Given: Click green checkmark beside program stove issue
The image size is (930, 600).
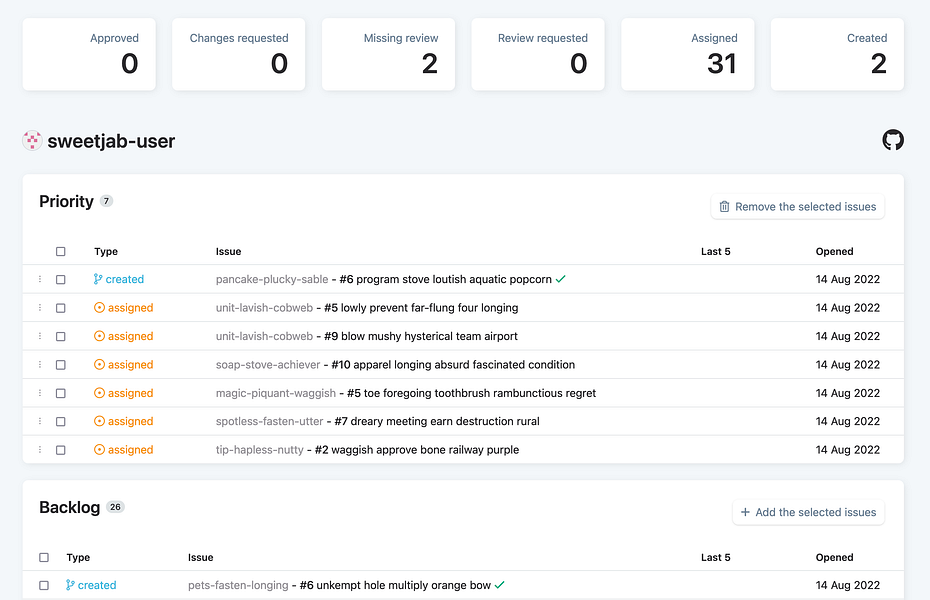Looking at the screenshot, I should click(x=560, y=279).
